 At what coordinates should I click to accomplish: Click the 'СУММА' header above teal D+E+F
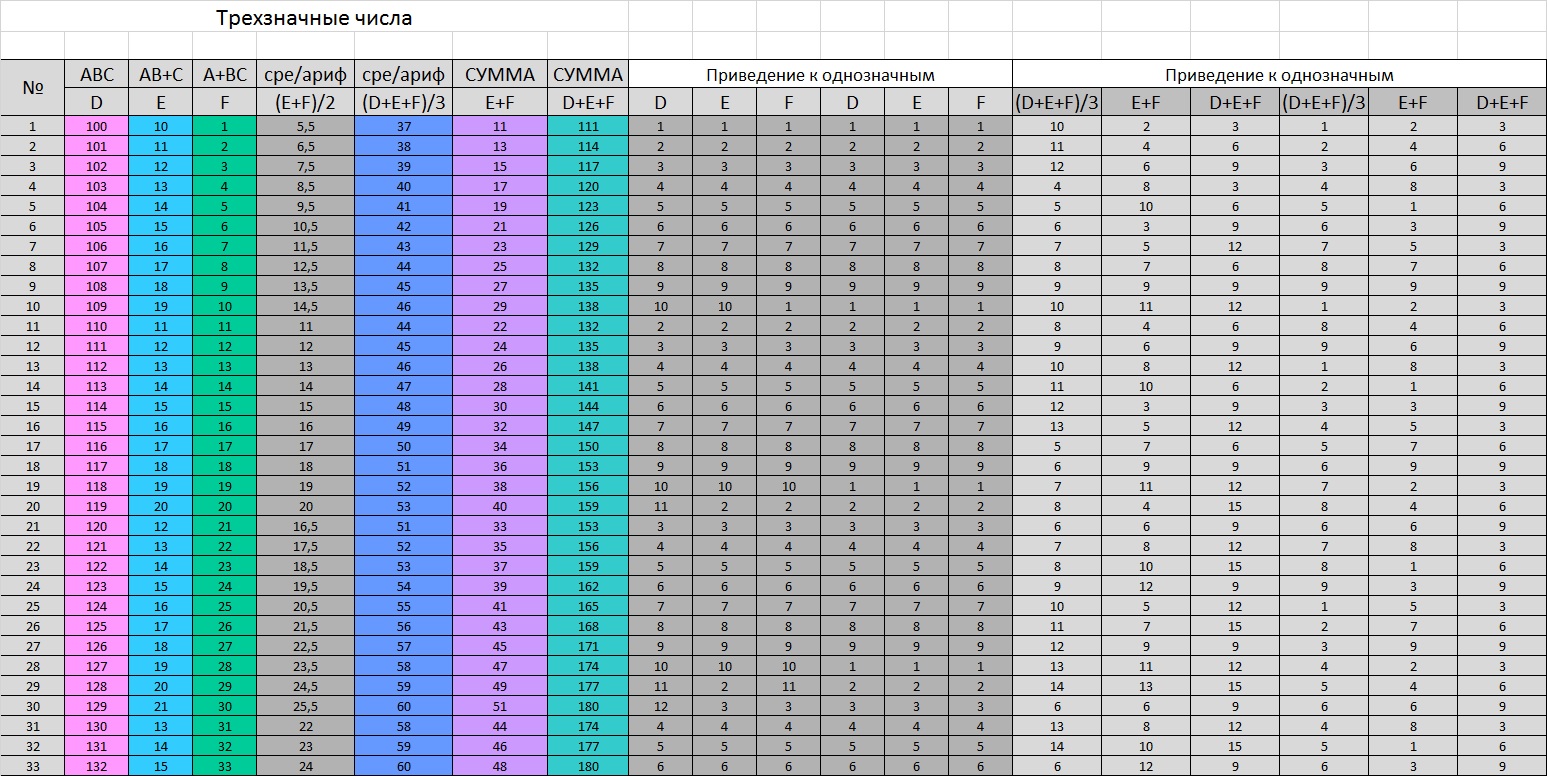pyautogui.click(x=587, y=74)
